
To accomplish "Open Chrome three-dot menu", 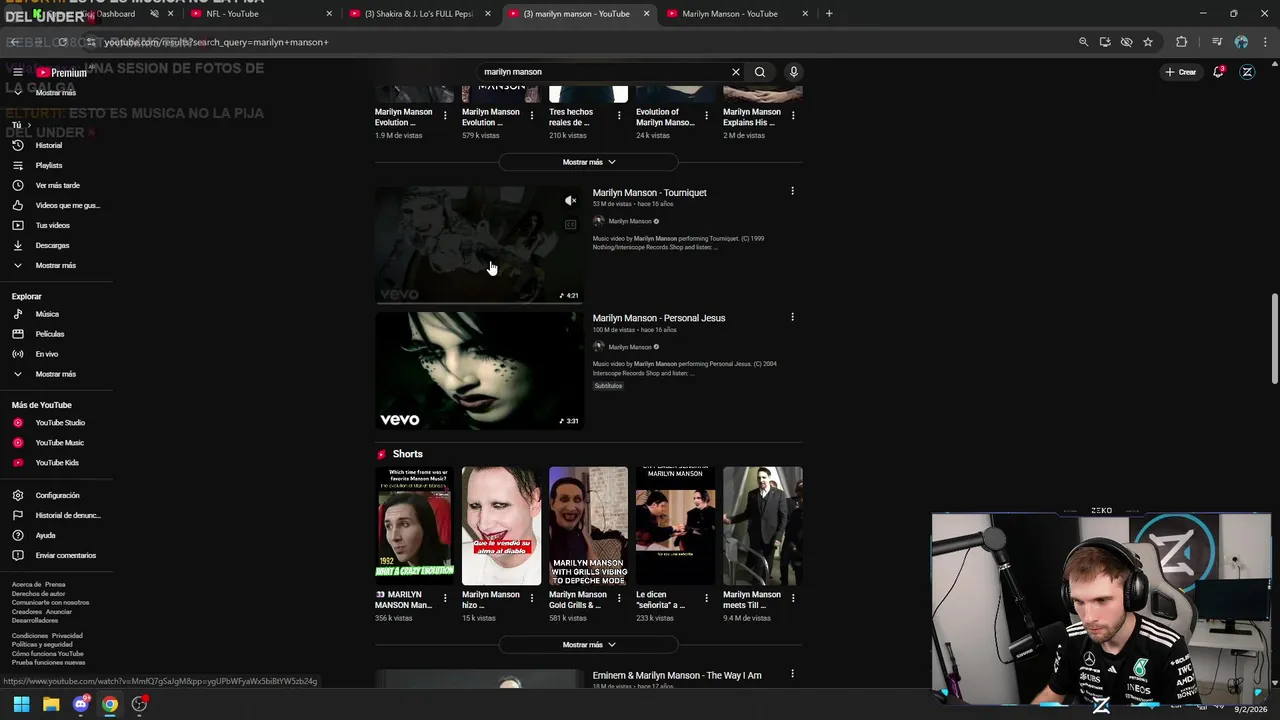I will pos(1266,42).
